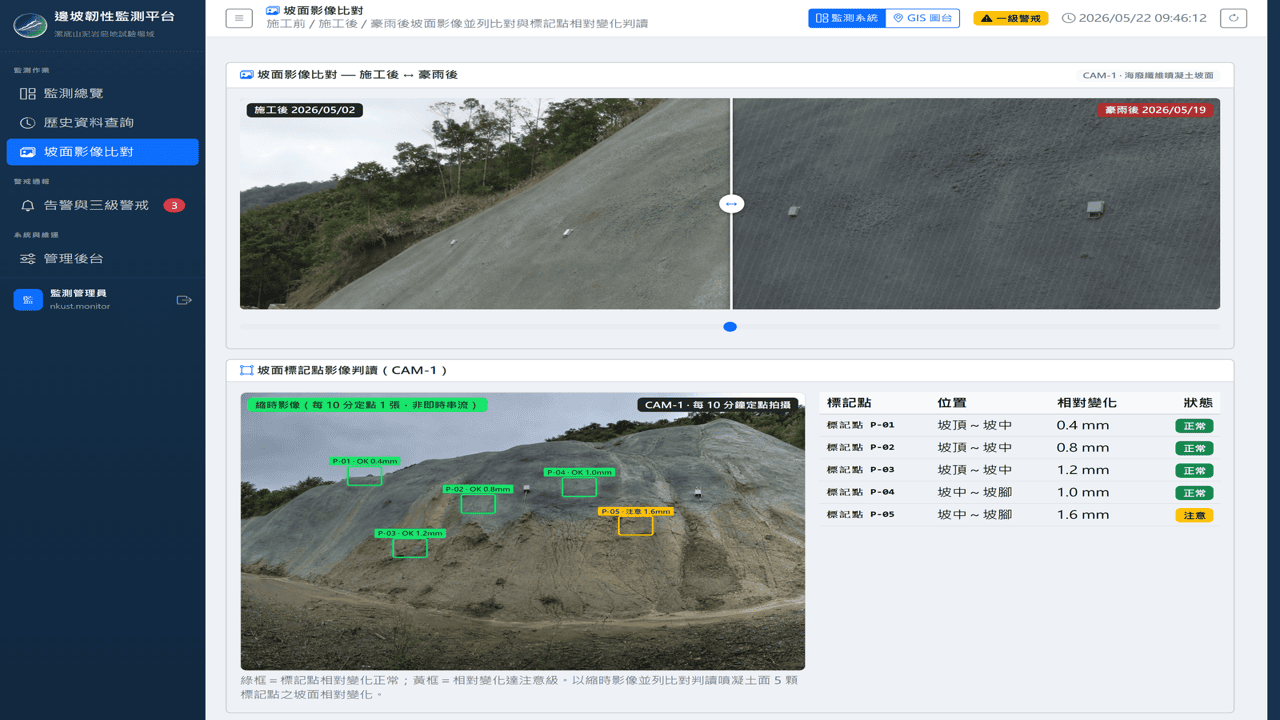This screenshot has width=1280, height=720.
Task: Click the P-01 green marker box on image
Action: pyautogui.click(x=364, y=475)
